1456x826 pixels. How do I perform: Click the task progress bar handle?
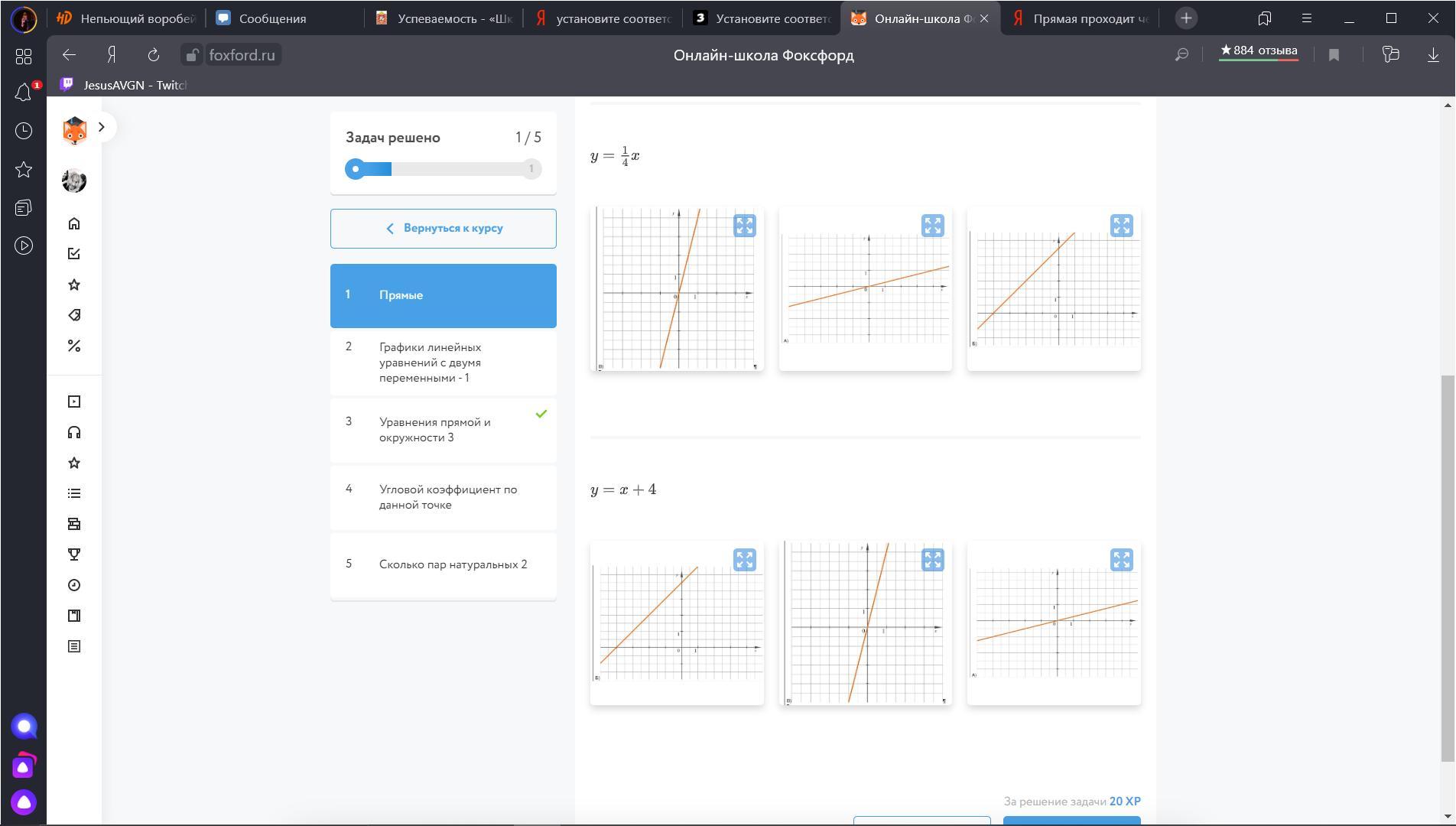point(356,169)
